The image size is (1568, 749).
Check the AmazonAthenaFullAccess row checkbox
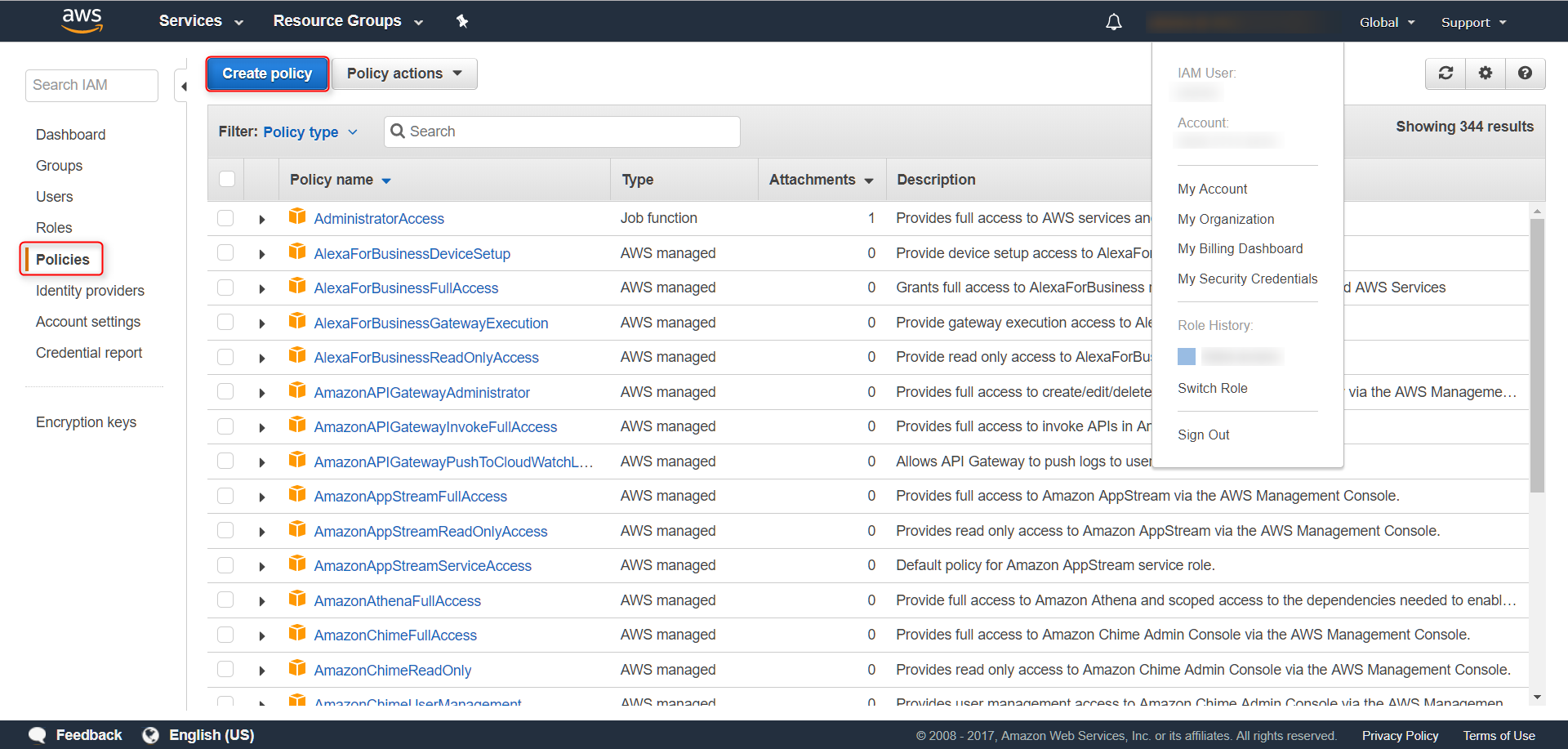tap(225, 600)
